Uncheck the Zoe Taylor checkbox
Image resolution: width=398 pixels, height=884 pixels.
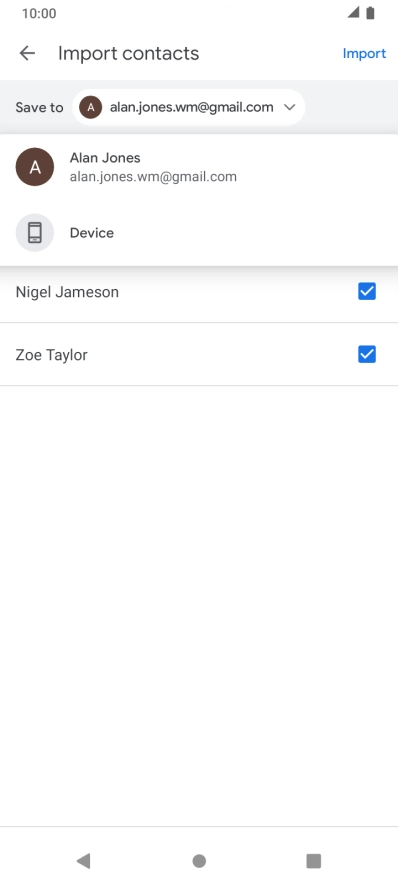(x=367, y=355)
